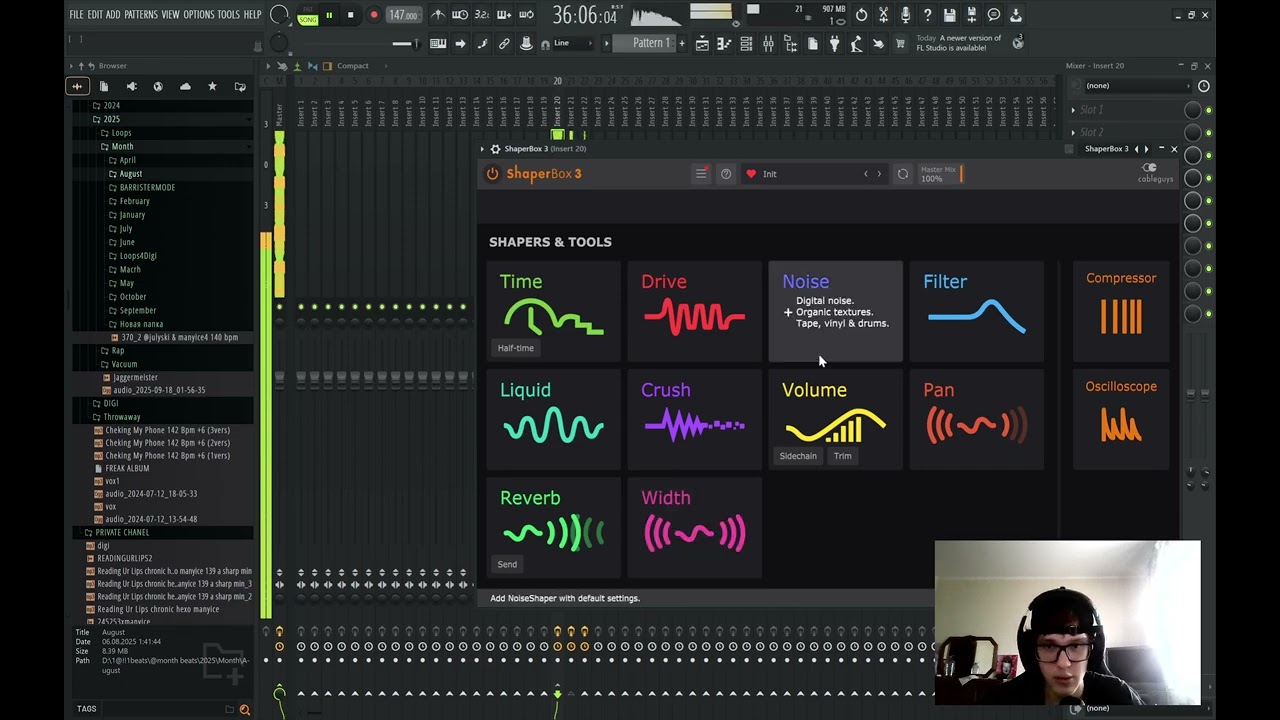The width and height of the screenshot is (1280, 720).
Task: Select the browser cloud tab icon
Action: [185, 87]
